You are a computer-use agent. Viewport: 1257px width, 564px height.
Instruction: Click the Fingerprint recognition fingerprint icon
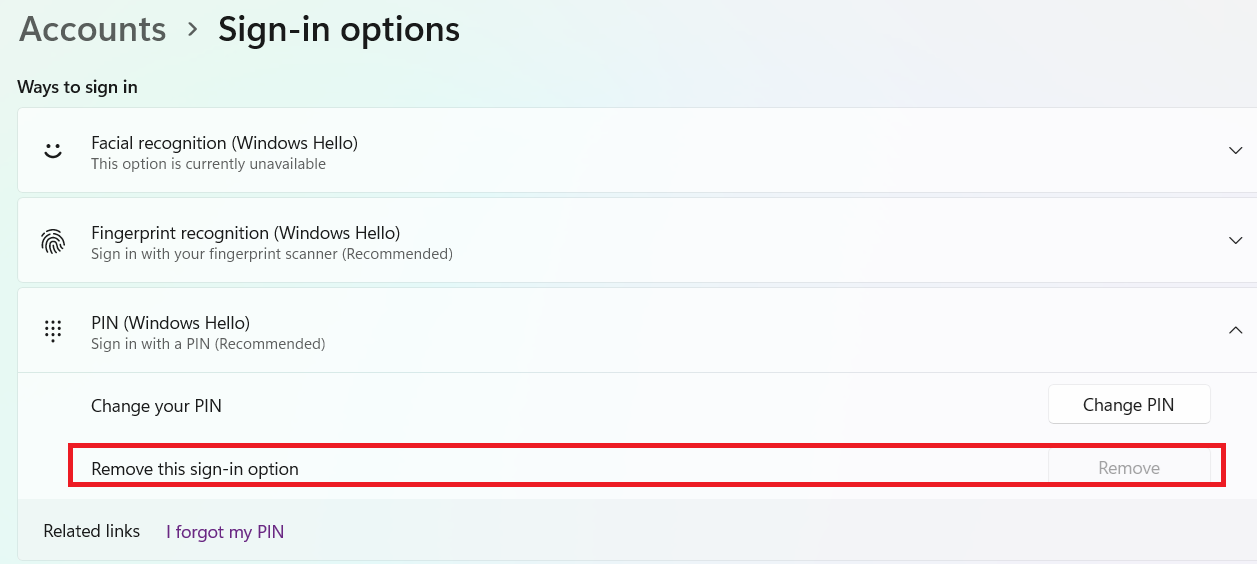[53, 241]
